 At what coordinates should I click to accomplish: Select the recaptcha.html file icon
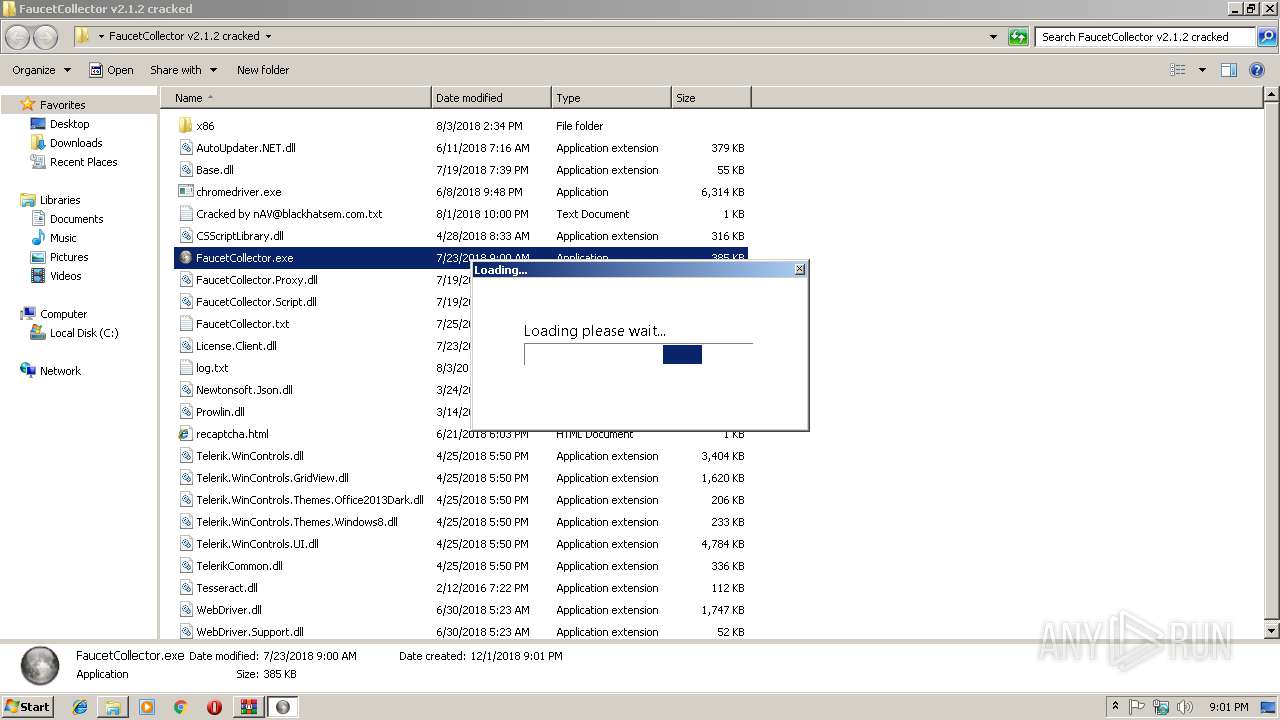pyautogui.click(x=185, y=434)
